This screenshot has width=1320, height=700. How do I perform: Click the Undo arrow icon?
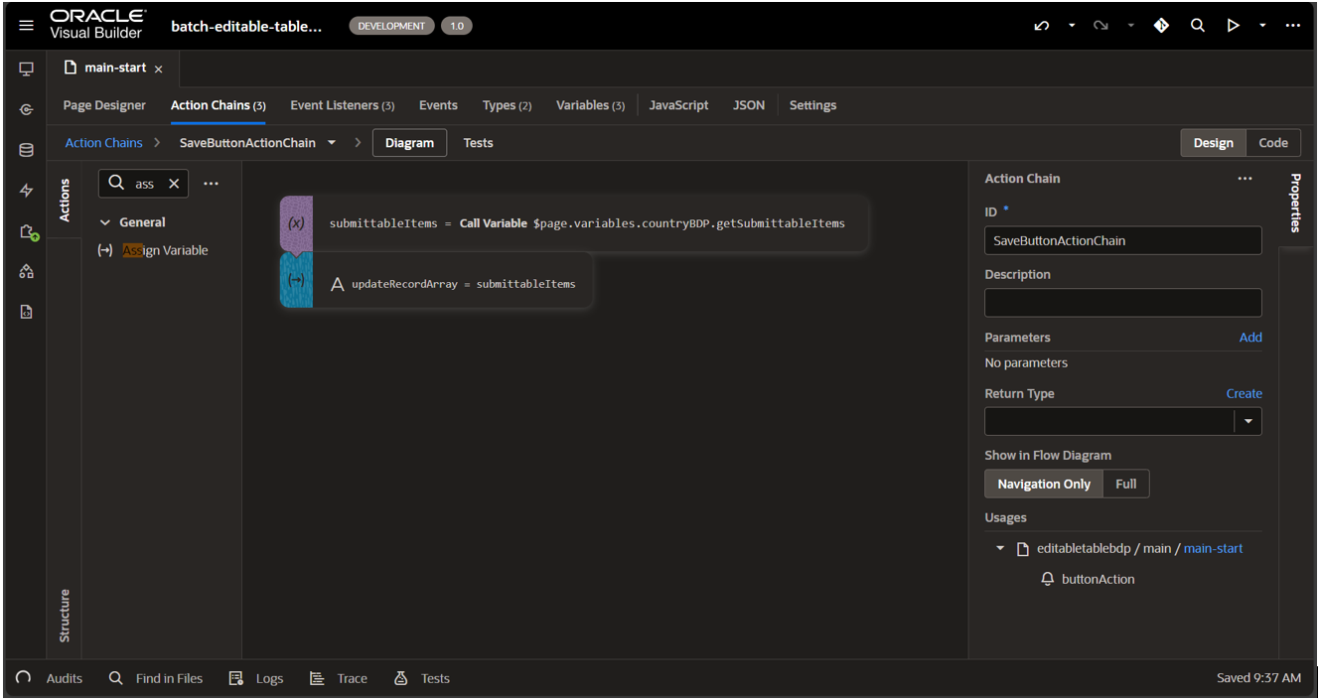[x=1041, y=26]
